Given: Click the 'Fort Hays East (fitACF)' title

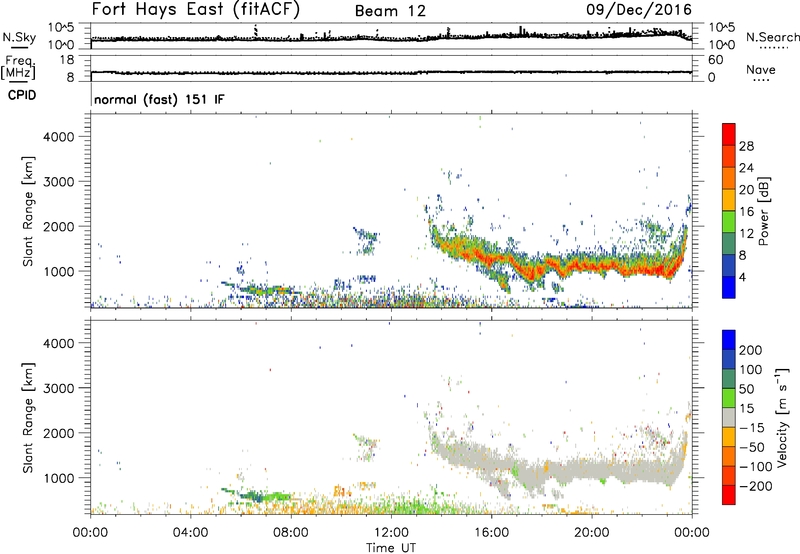Looking at the screenshot, I should click(195, 9).
